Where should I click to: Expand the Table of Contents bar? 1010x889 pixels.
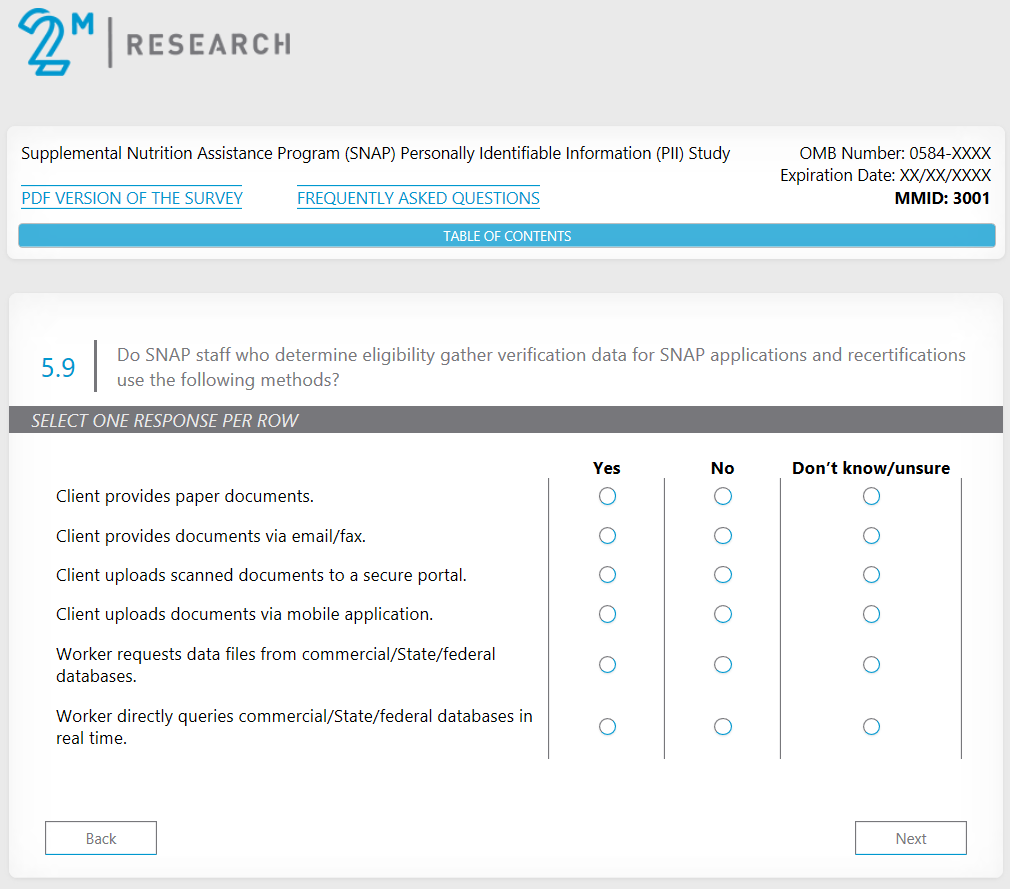(507, 236)
